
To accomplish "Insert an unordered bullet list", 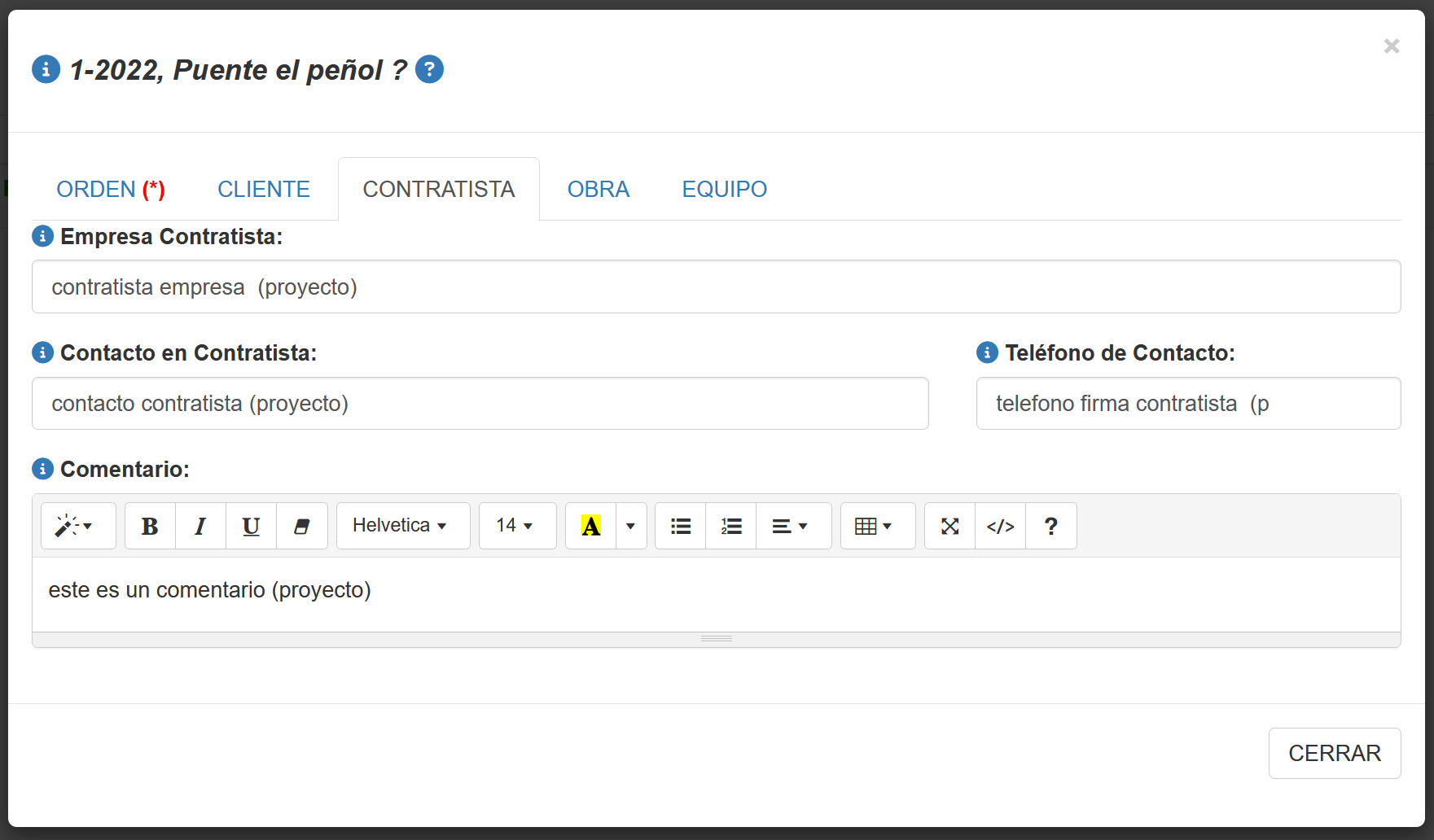I will coord(680,526).
